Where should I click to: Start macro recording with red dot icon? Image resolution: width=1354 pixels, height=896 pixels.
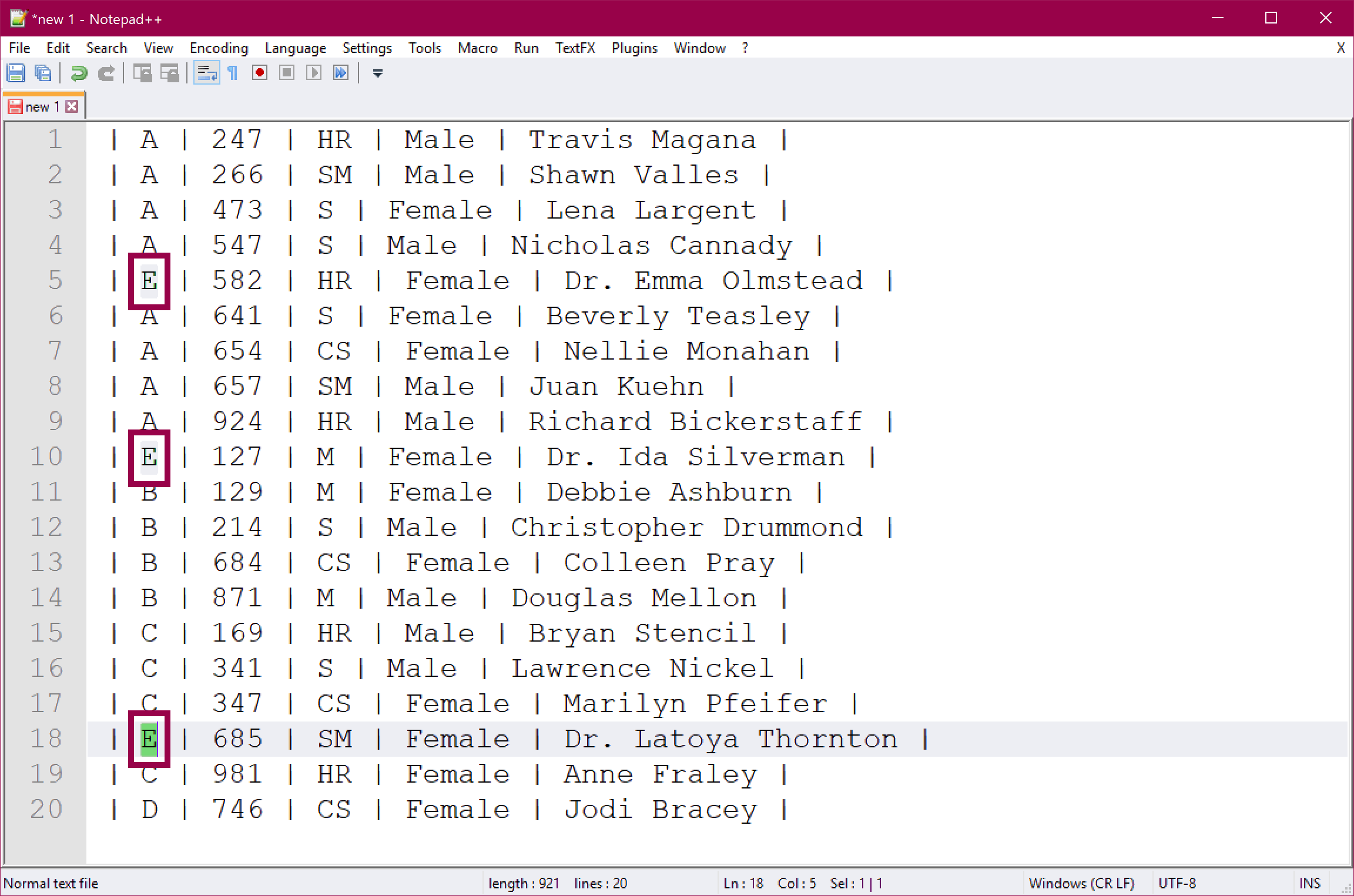(x=260, y=73)
